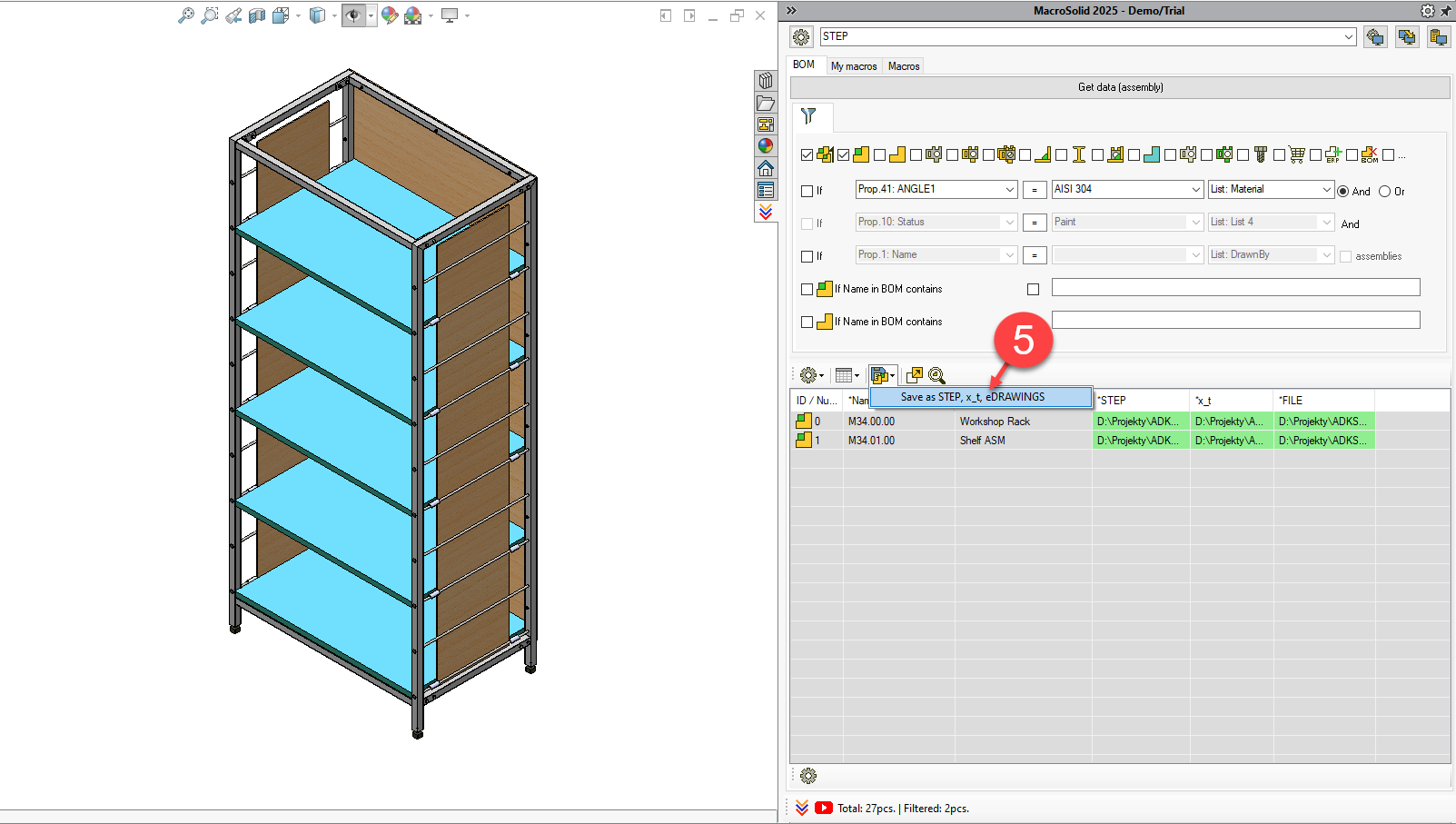Viewport: 1456px width, 824px height.
Task: Select the Shelf ASM row
Action: tap(1083, 440)
